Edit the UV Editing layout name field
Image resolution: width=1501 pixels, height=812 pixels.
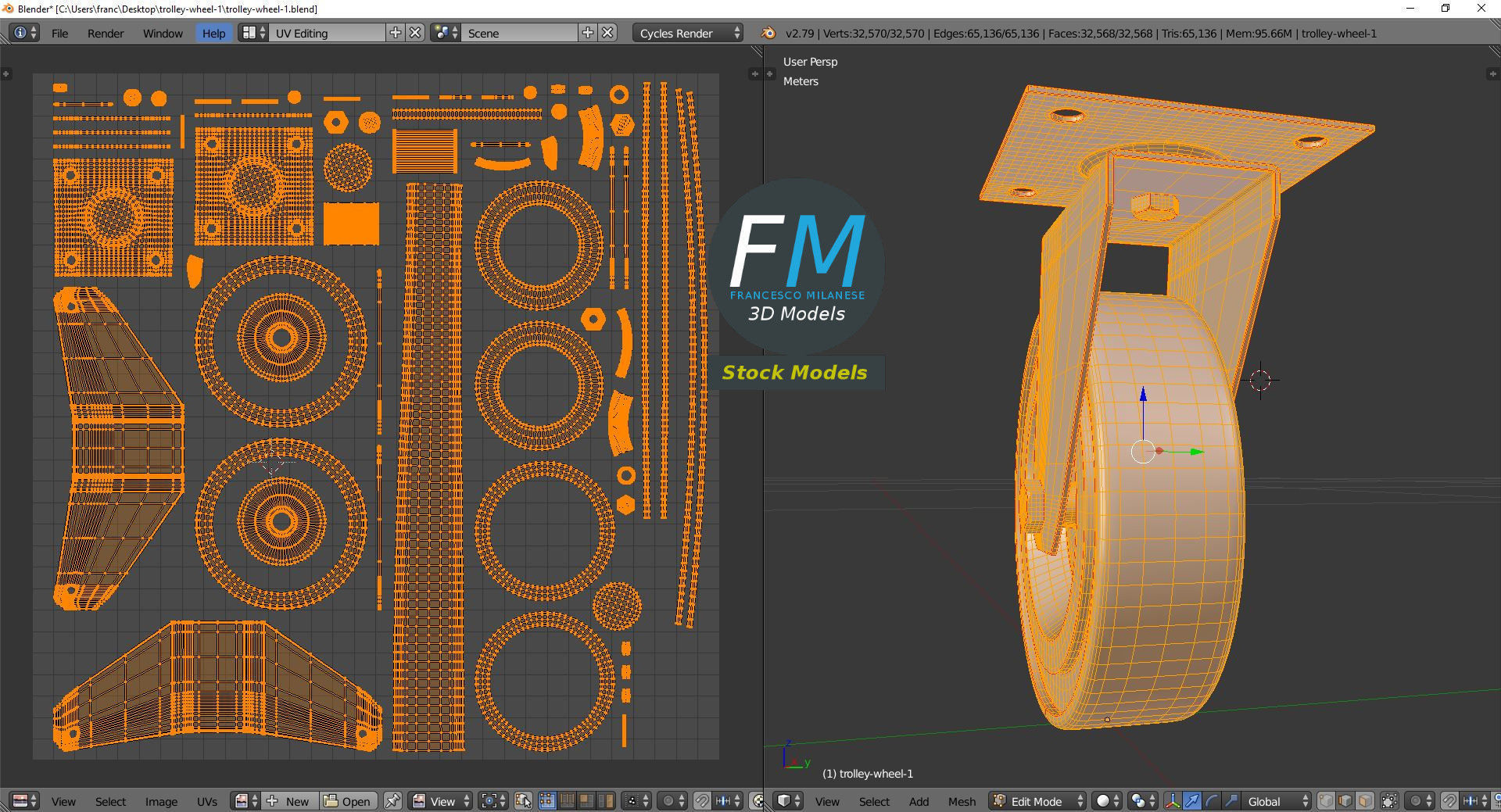click(327, 33)
